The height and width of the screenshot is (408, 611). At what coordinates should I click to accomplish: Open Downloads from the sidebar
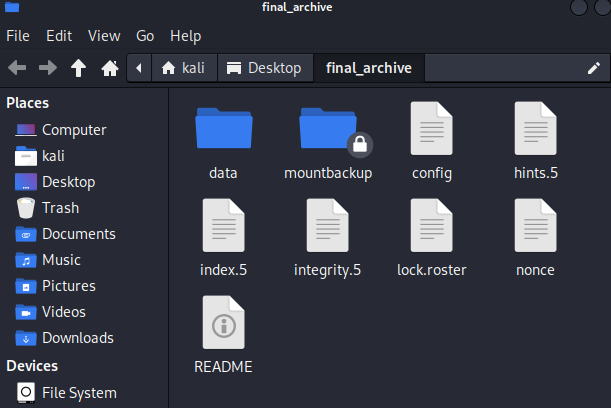(65, 338)
